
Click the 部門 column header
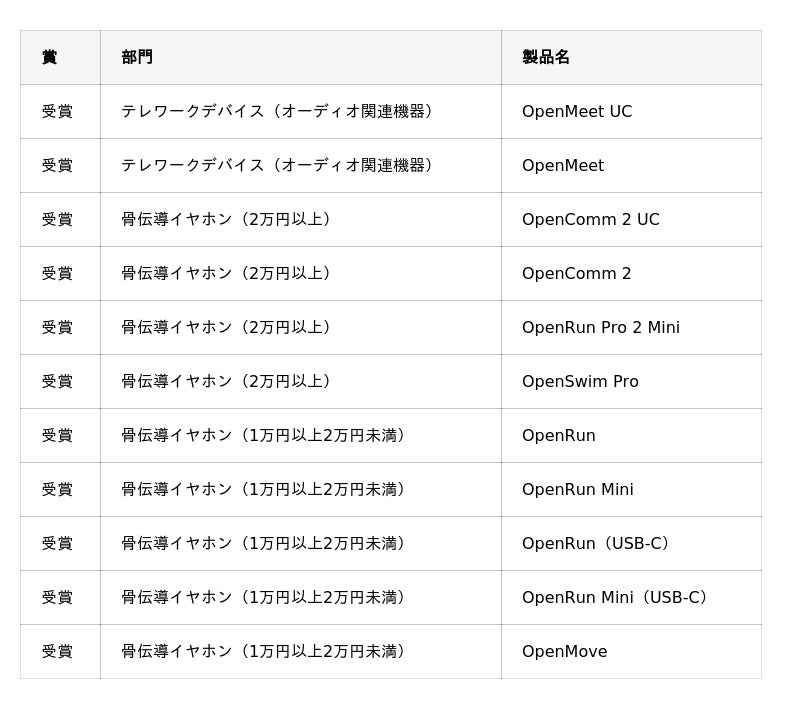(x=137, y=57)
